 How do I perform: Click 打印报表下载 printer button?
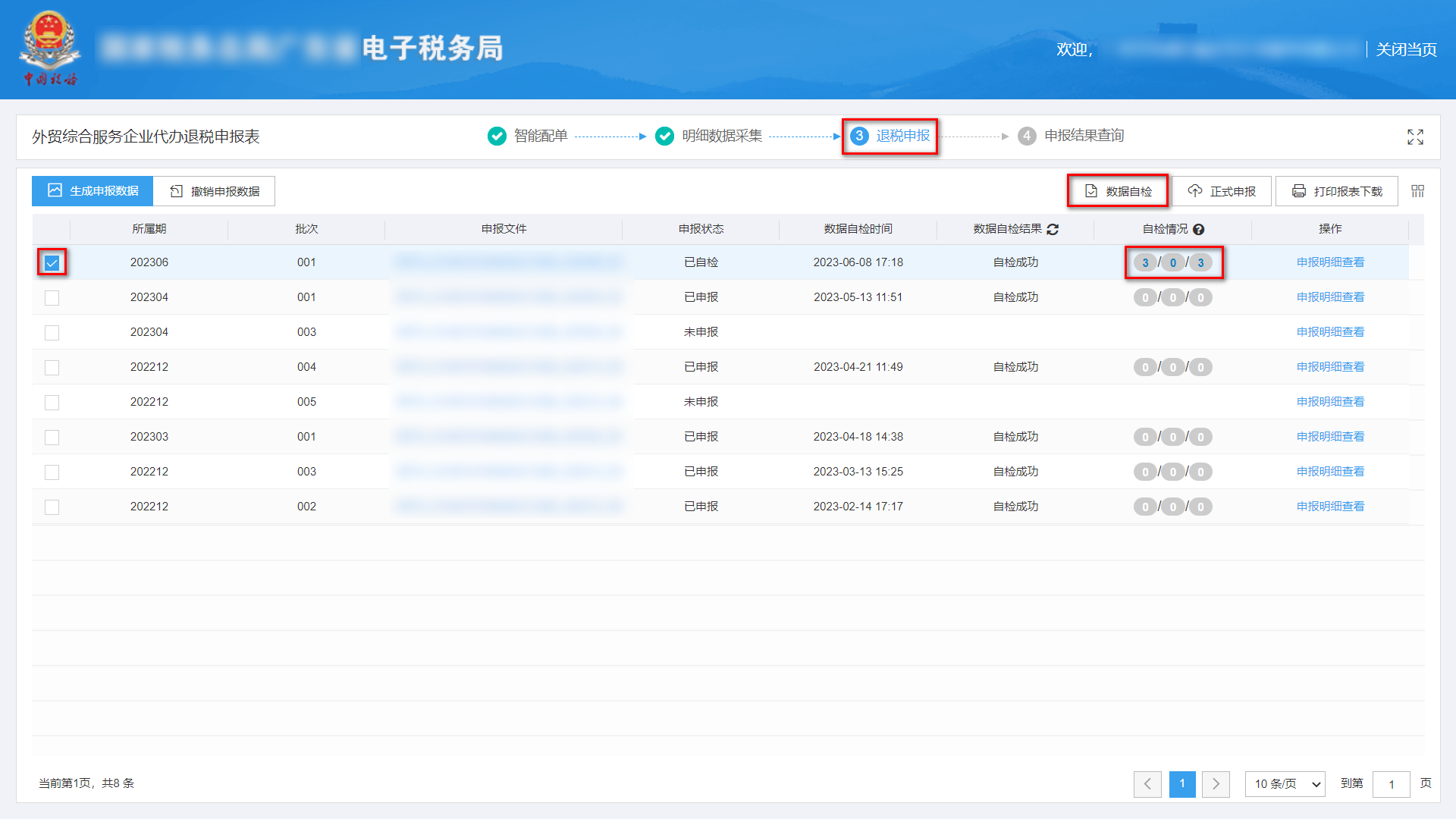pos(1337,191)
